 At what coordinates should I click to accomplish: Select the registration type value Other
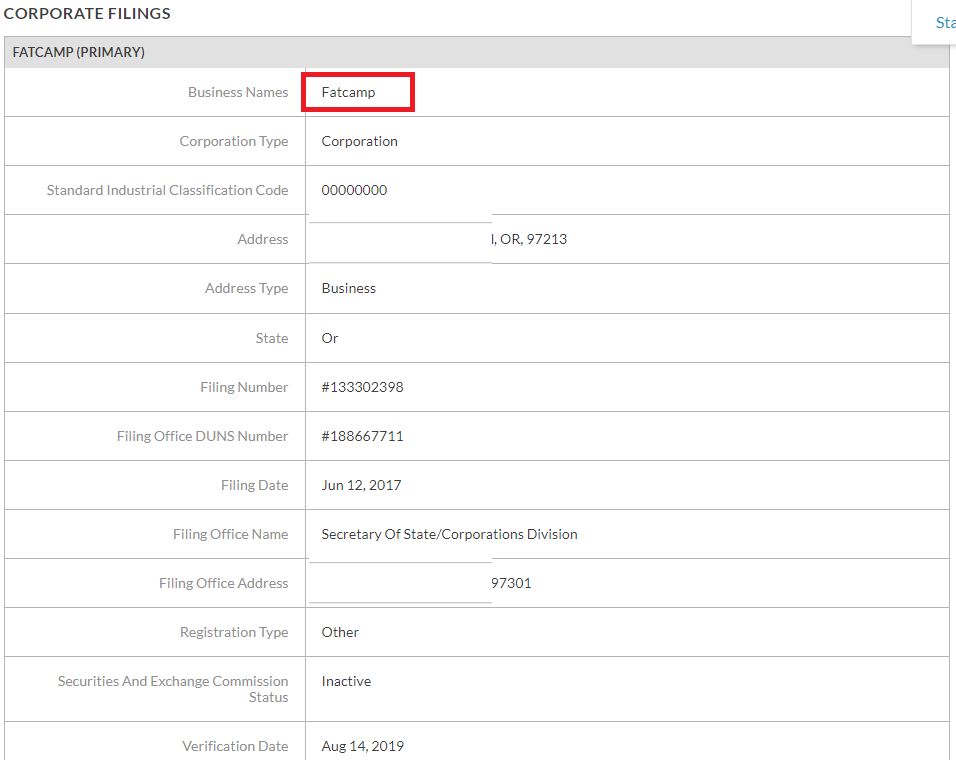tap(340, 632)
